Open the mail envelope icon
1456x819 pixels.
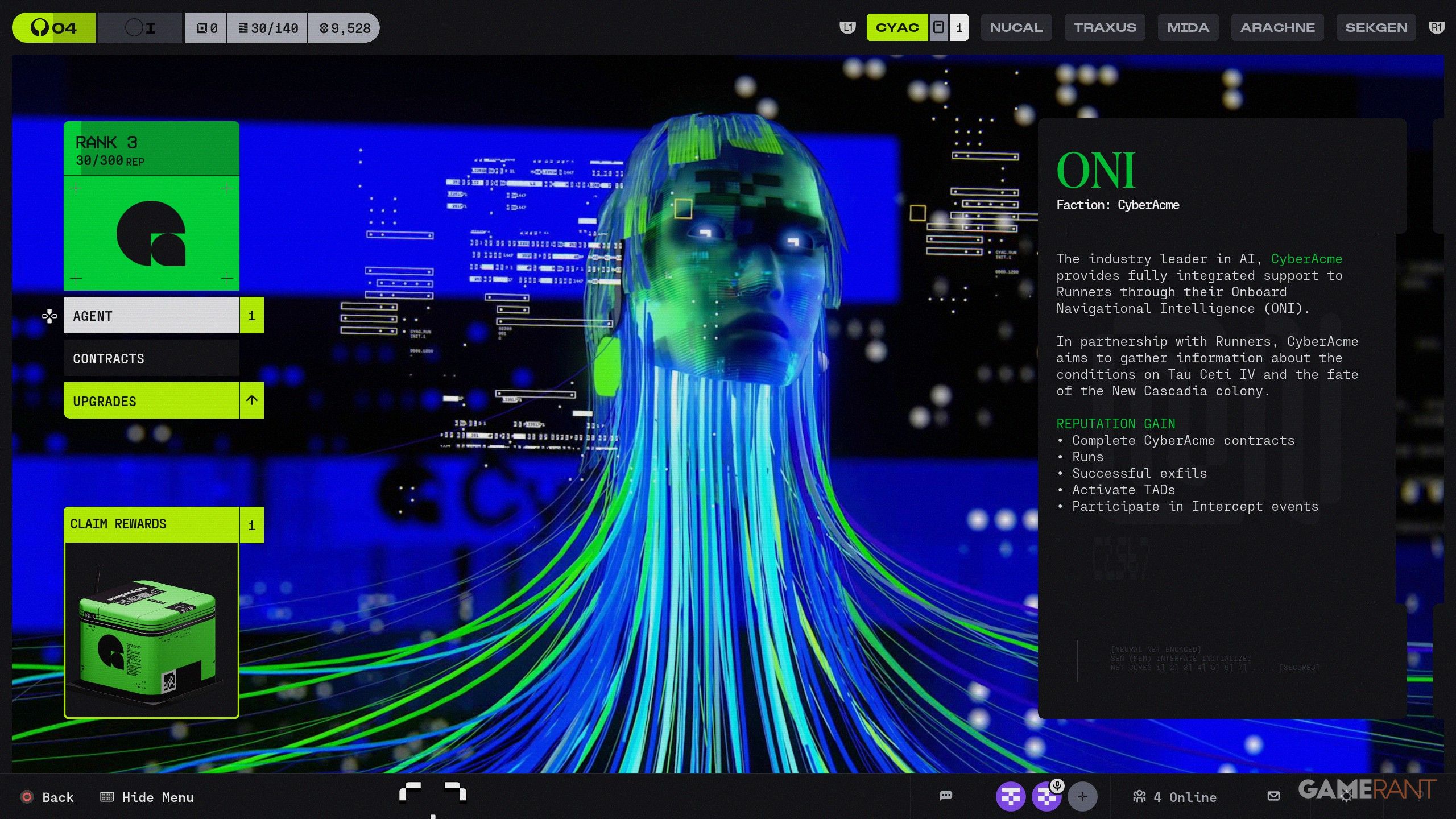pyautogui.click(x=1273, y=796)
